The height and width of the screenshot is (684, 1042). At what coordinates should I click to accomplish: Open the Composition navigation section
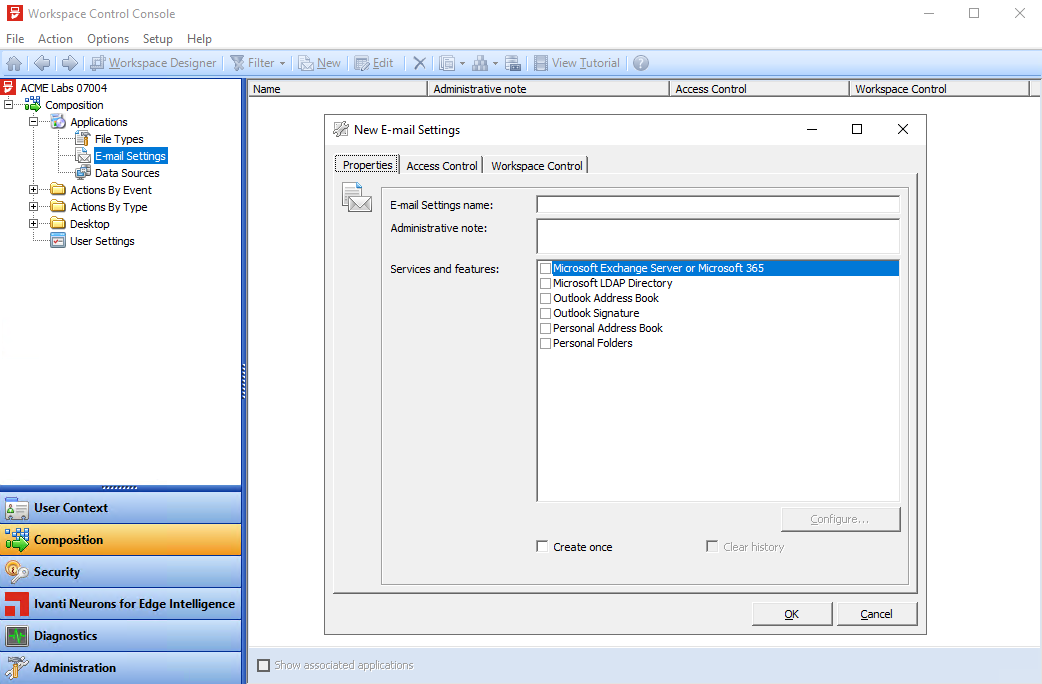pyautogui.click(x=120, y=540)
